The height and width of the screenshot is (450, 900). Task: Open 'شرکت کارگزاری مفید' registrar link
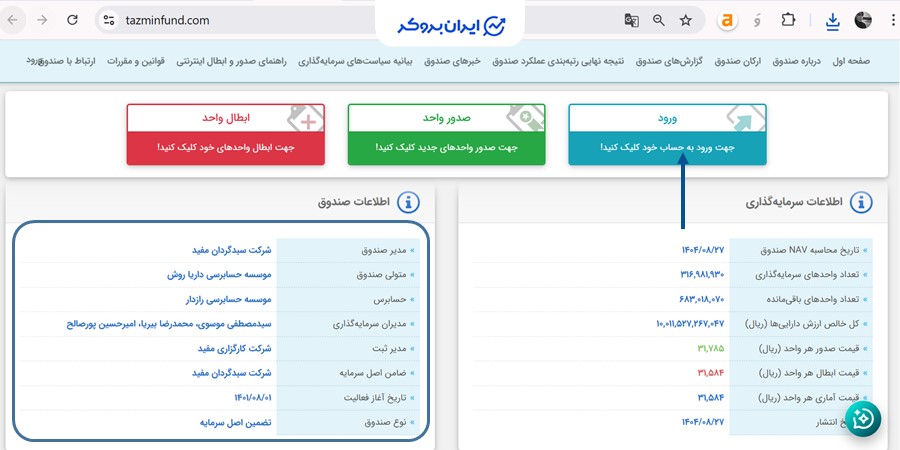tap(234, 348)
